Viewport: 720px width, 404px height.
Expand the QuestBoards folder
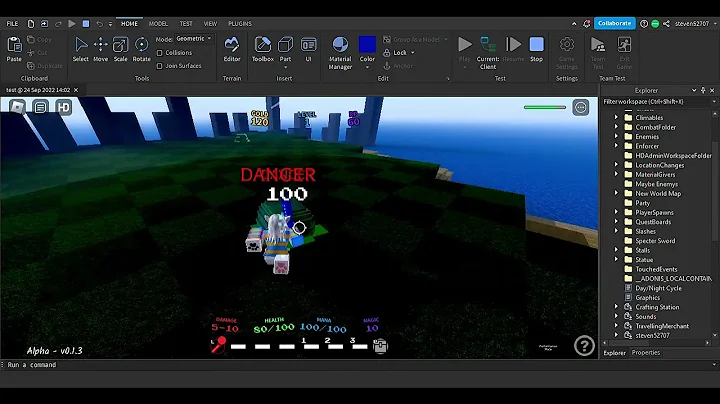point(617,222)
